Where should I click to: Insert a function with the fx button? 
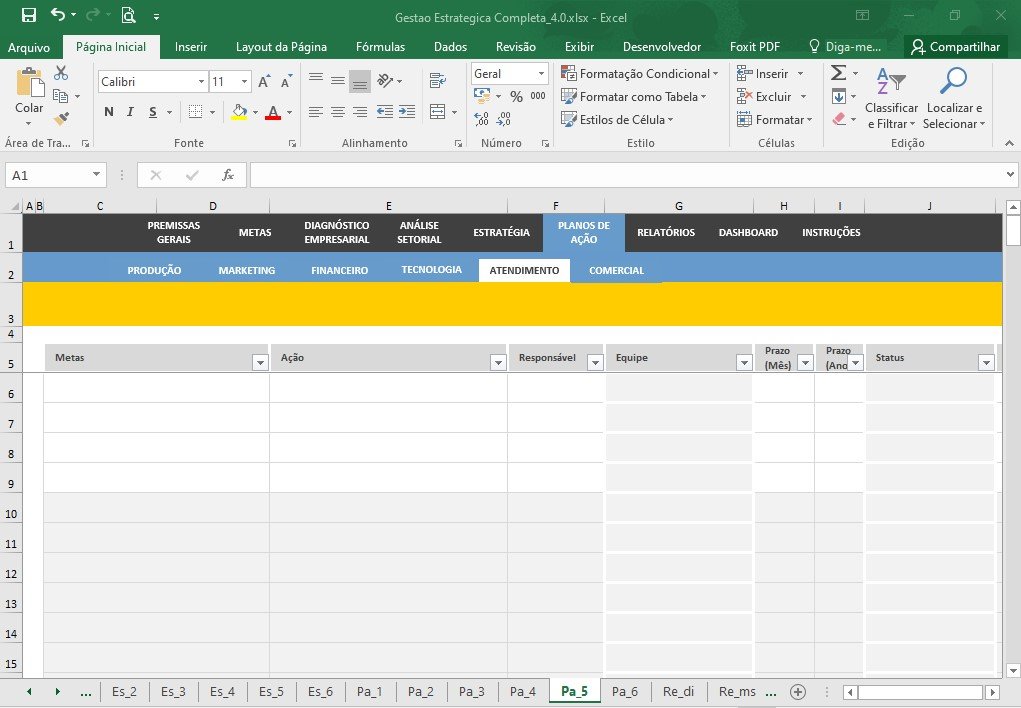[x=228, y=175]
